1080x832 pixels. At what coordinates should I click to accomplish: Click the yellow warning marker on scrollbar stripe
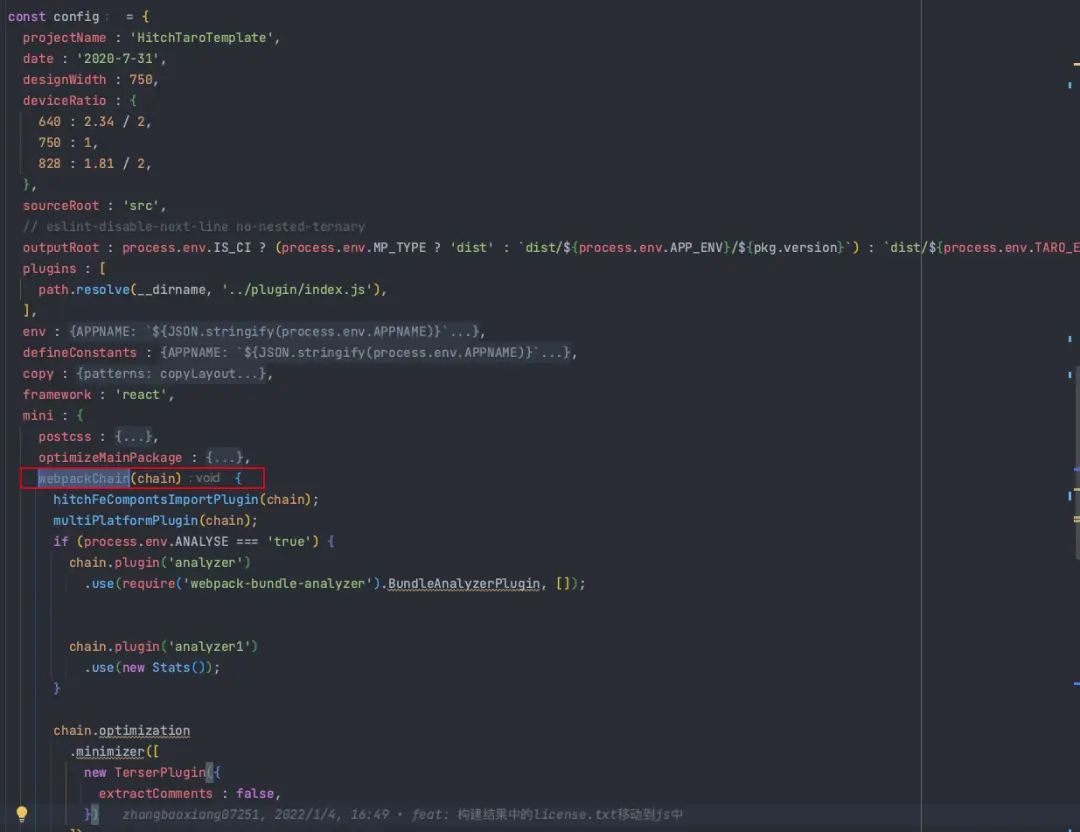click(1076, 64)
